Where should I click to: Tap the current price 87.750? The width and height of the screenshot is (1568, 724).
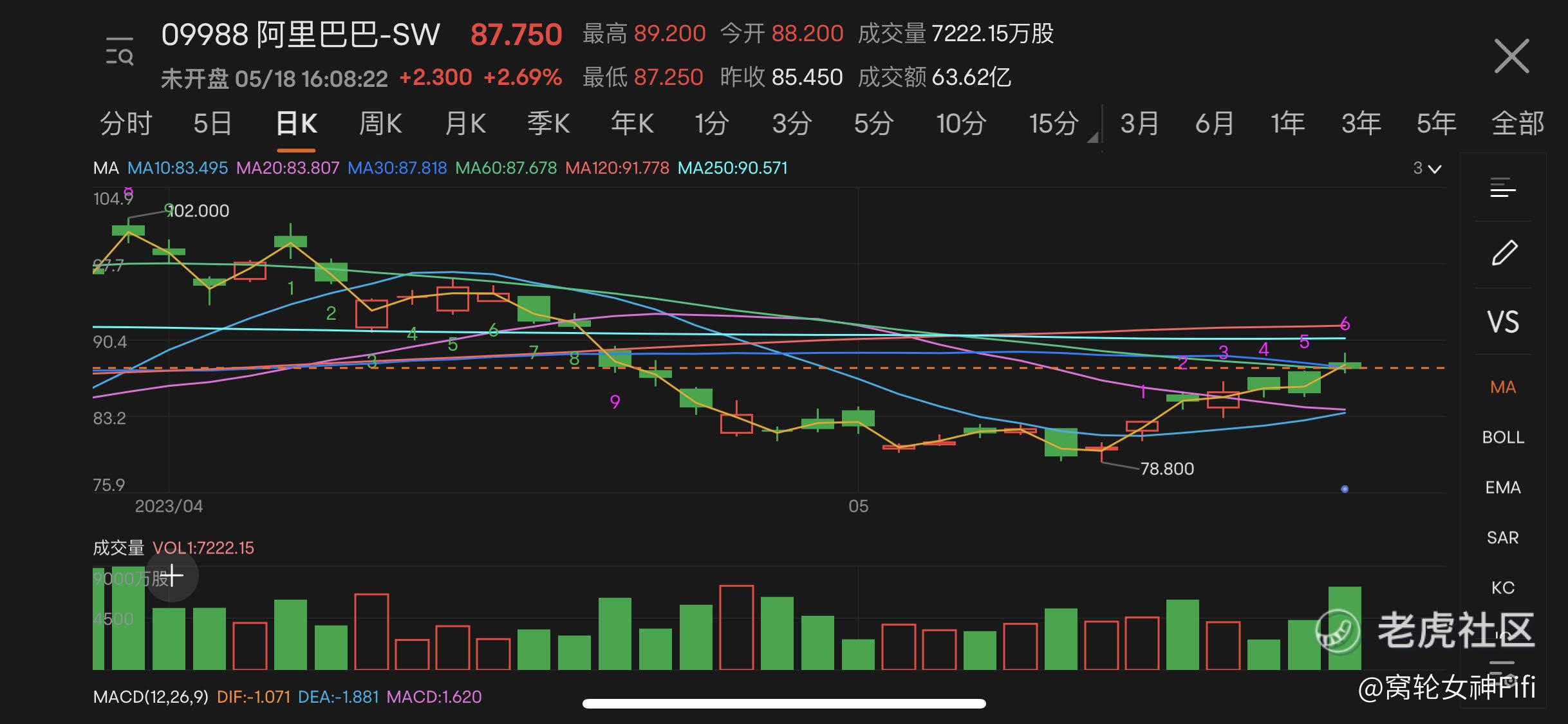[516, 35]
